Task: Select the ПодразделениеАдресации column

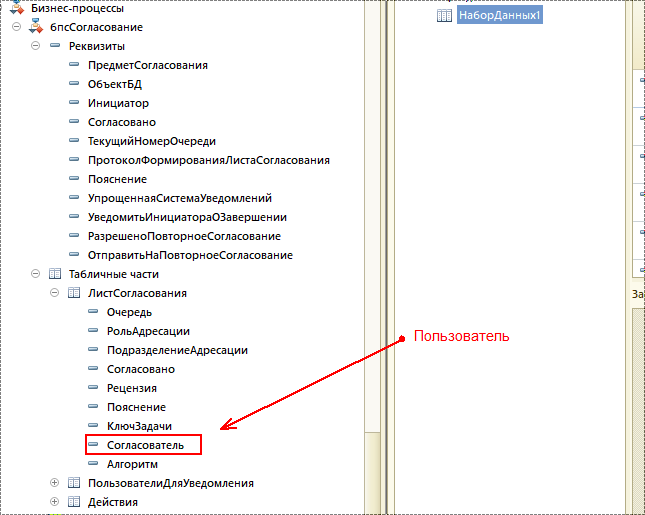Action: tap(177, 350)
